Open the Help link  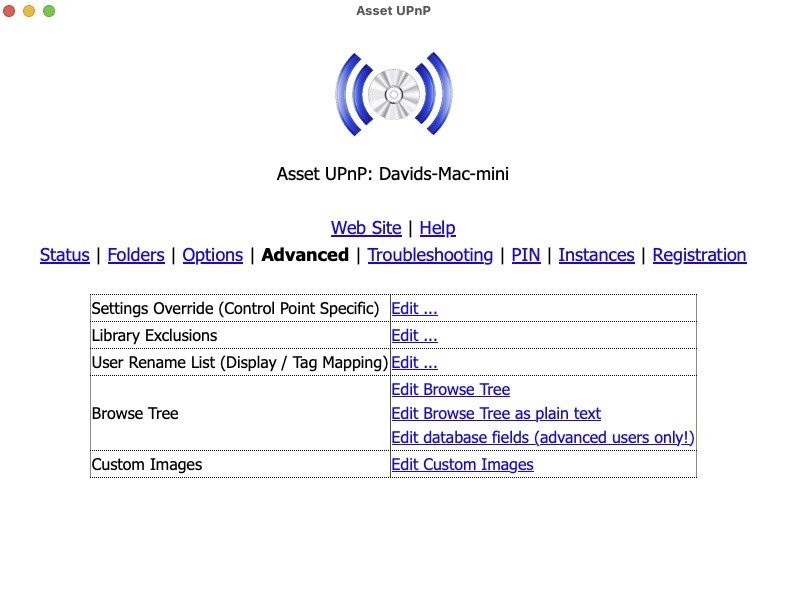click(437, 228)
